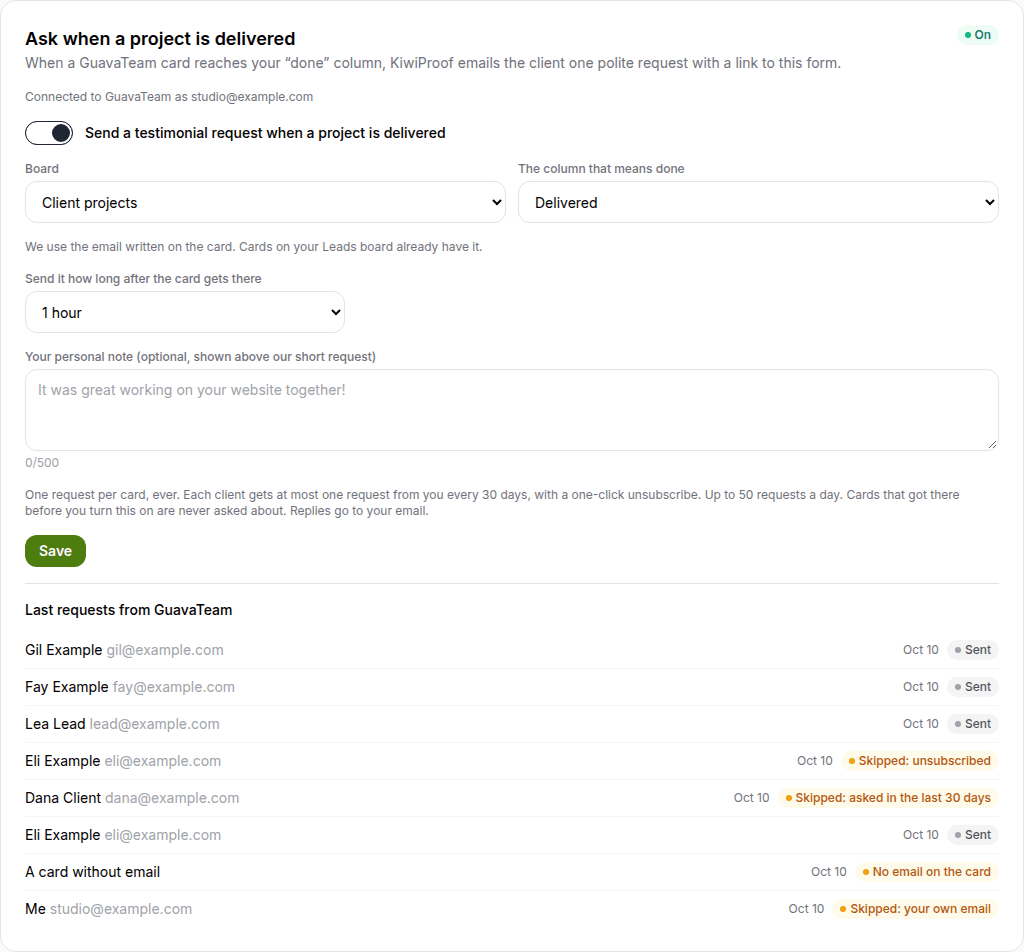Click the Connected to GuavaTeam as studio@example.com text

click(169, 97)
